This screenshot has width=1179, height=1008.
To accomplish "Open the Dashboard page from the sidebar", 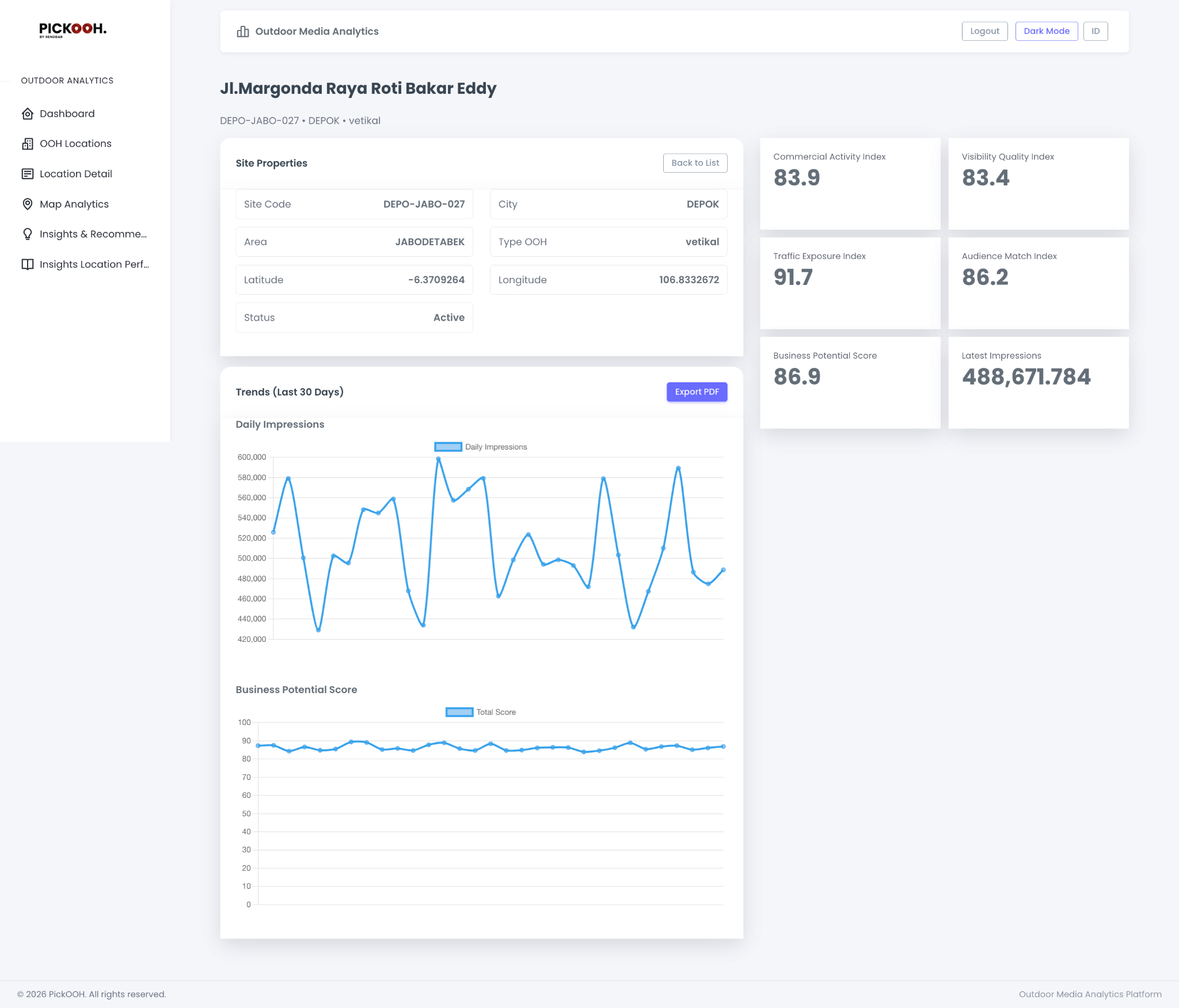I will point(67,113).
